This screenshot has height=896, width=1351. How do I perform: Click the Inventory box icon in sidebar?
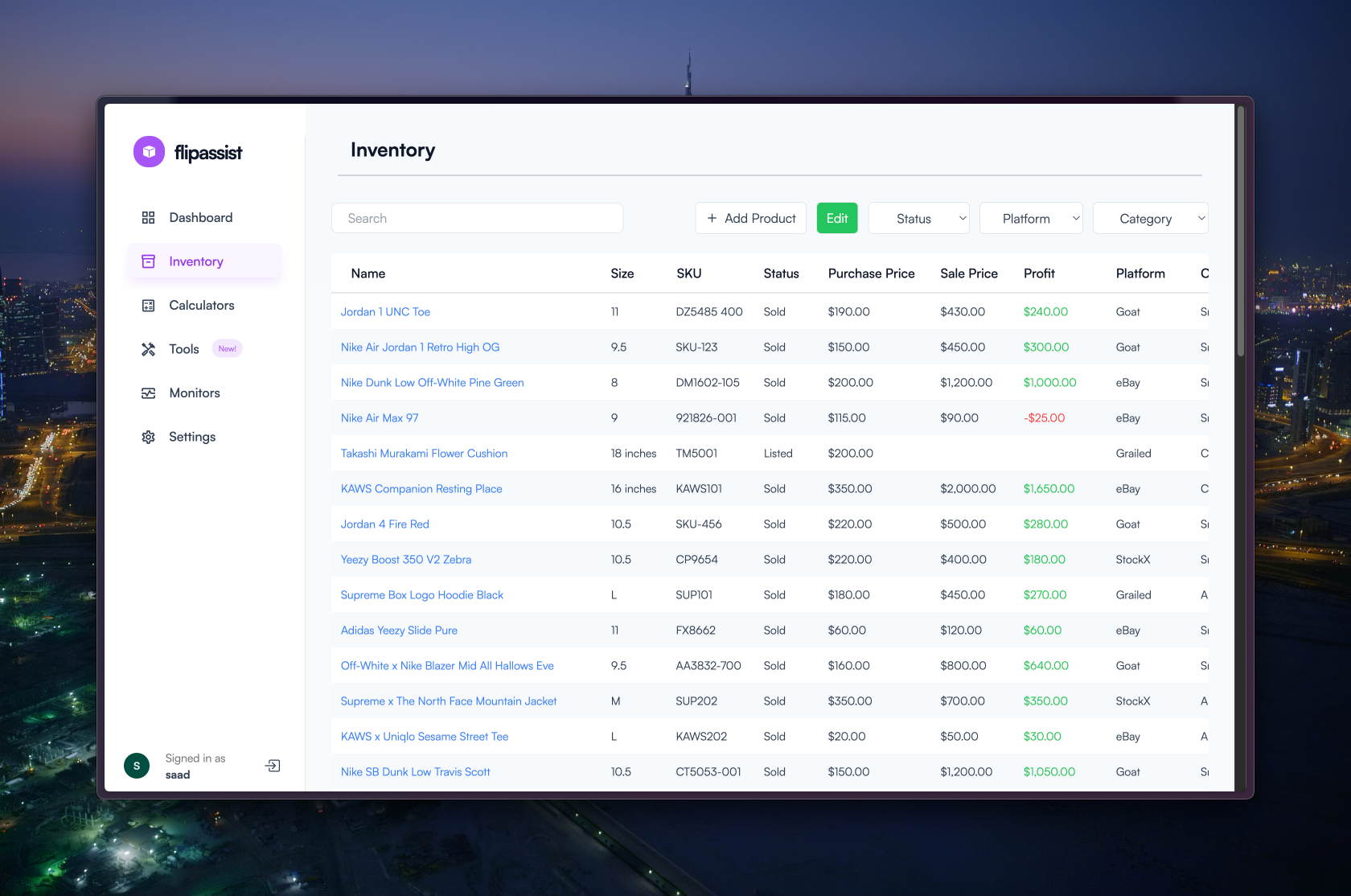(148, 261)
